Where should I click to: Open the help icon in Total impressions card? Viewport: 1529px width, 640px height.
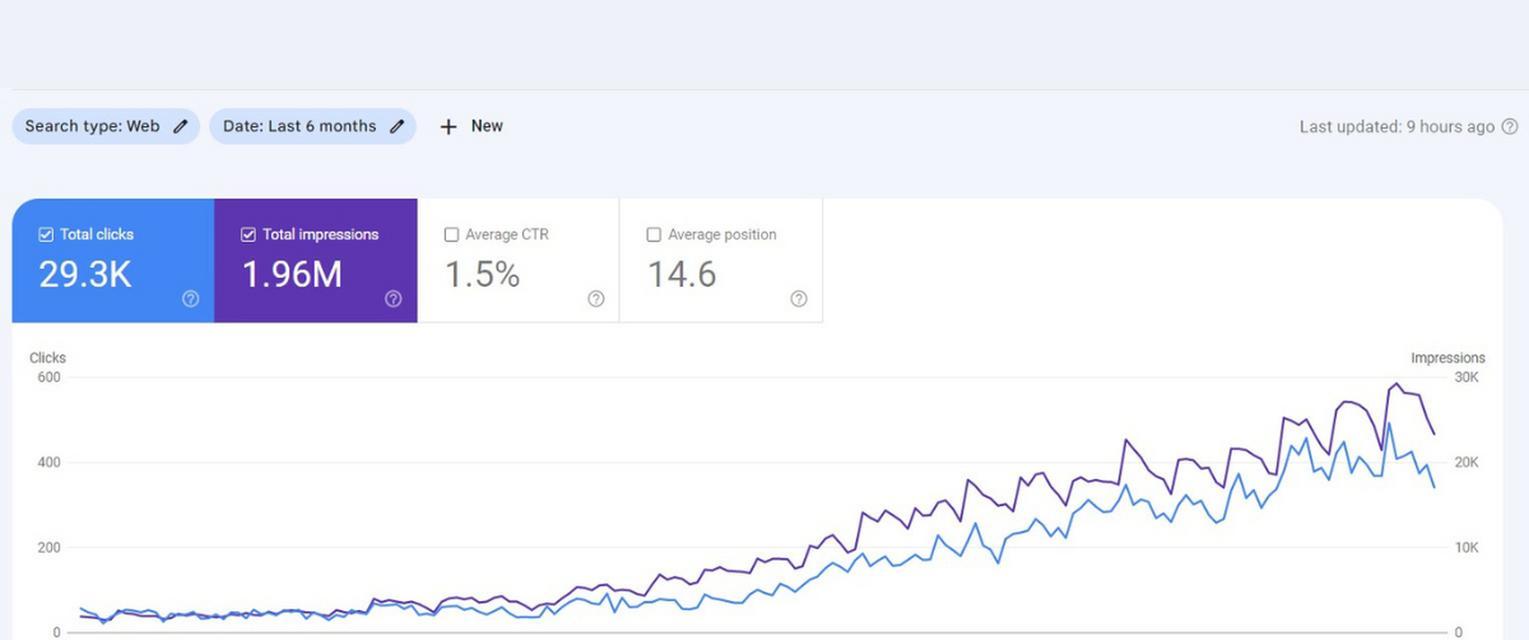pos(393,299)
